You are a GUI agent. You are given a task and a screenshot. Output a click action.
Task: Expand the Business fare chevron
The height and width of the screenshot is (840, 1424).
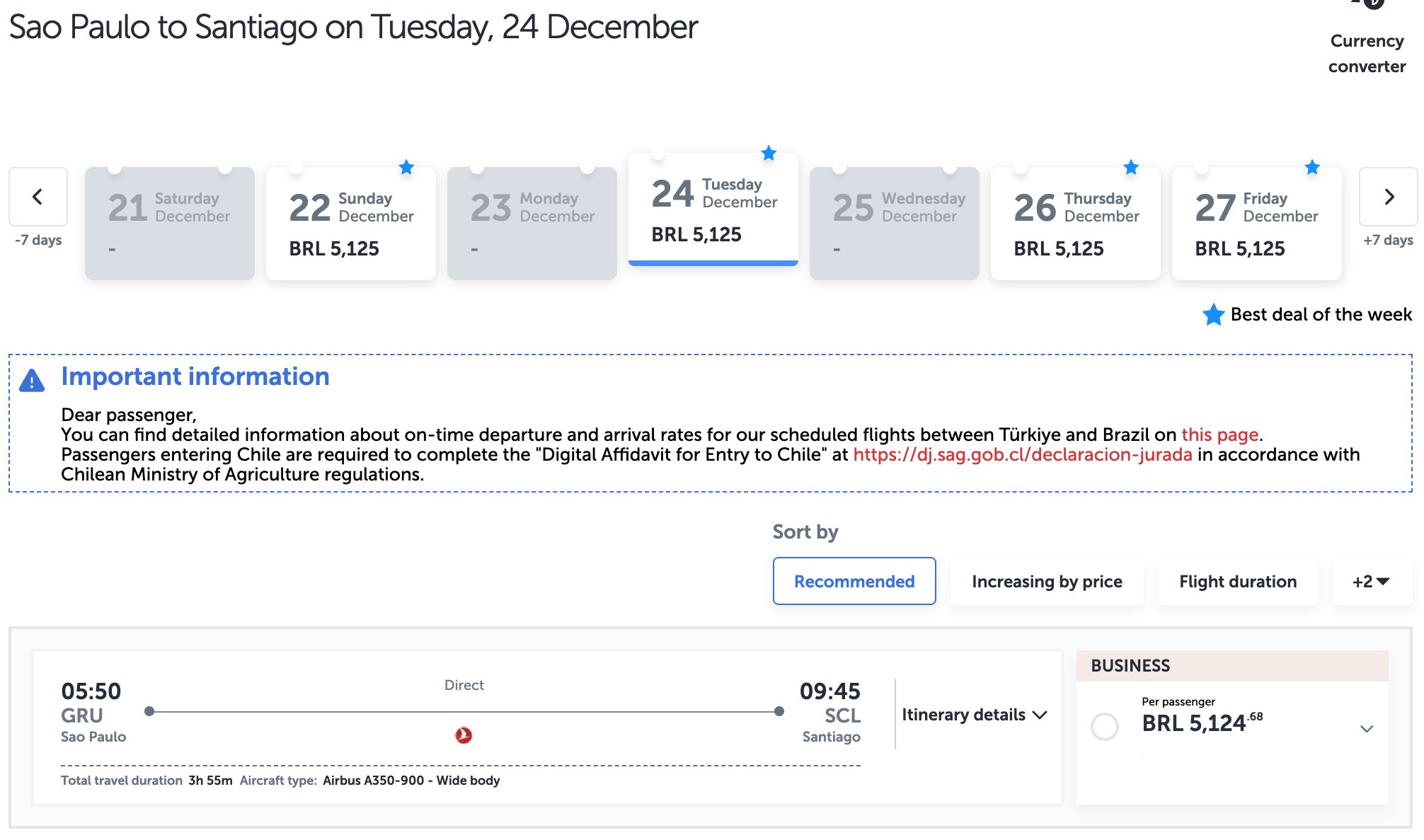pyautogui.click(x=1367, y=728)
